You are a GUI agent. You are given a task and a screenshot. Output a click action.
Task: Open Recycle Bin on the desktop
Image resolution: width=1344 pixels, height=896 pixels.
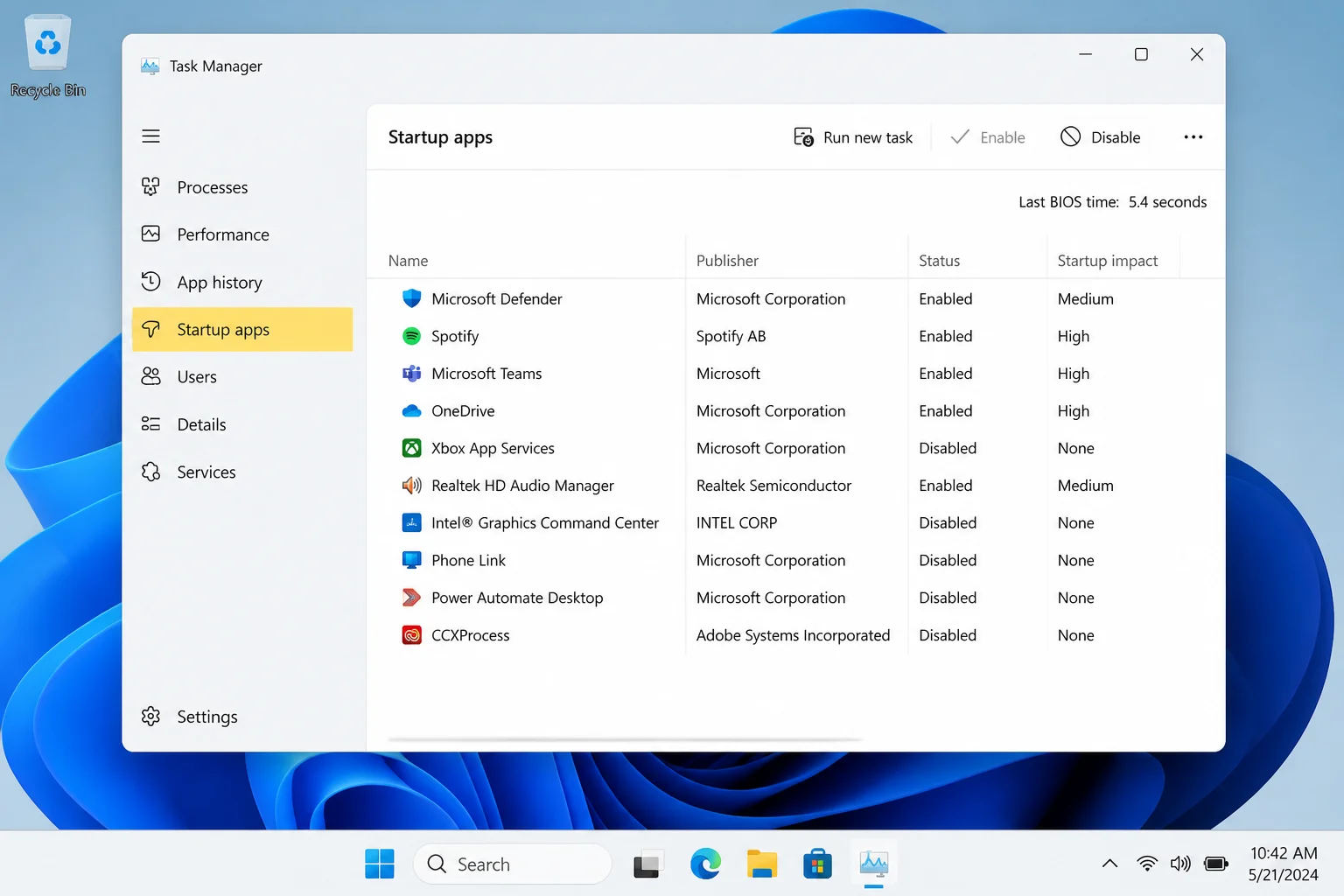48,56
